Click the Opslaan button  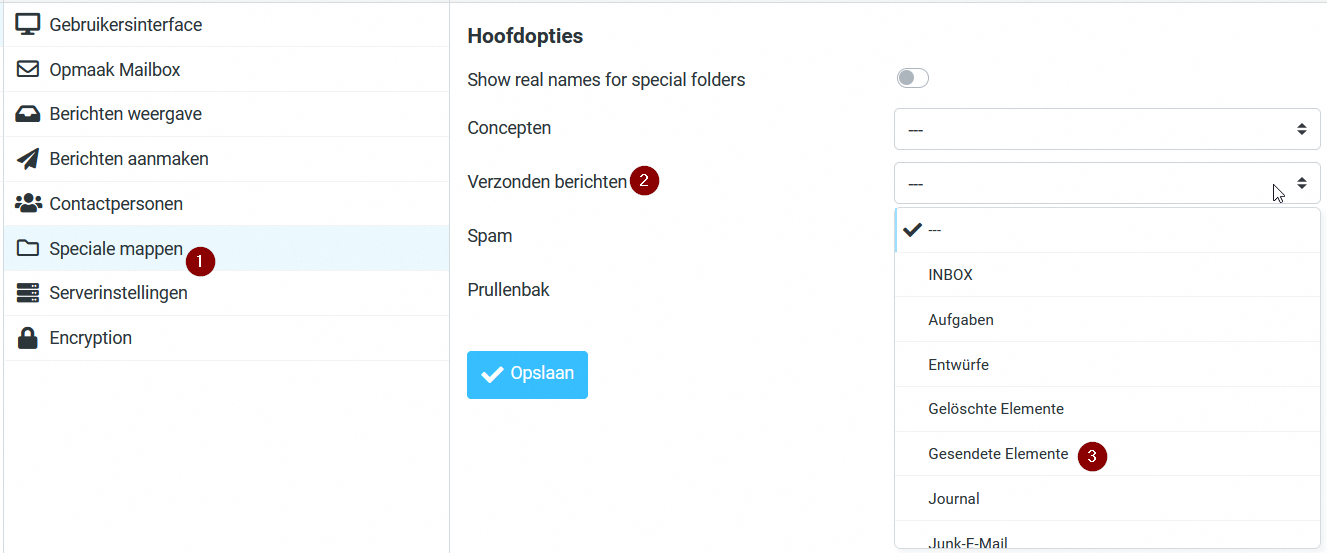(527, 374)
